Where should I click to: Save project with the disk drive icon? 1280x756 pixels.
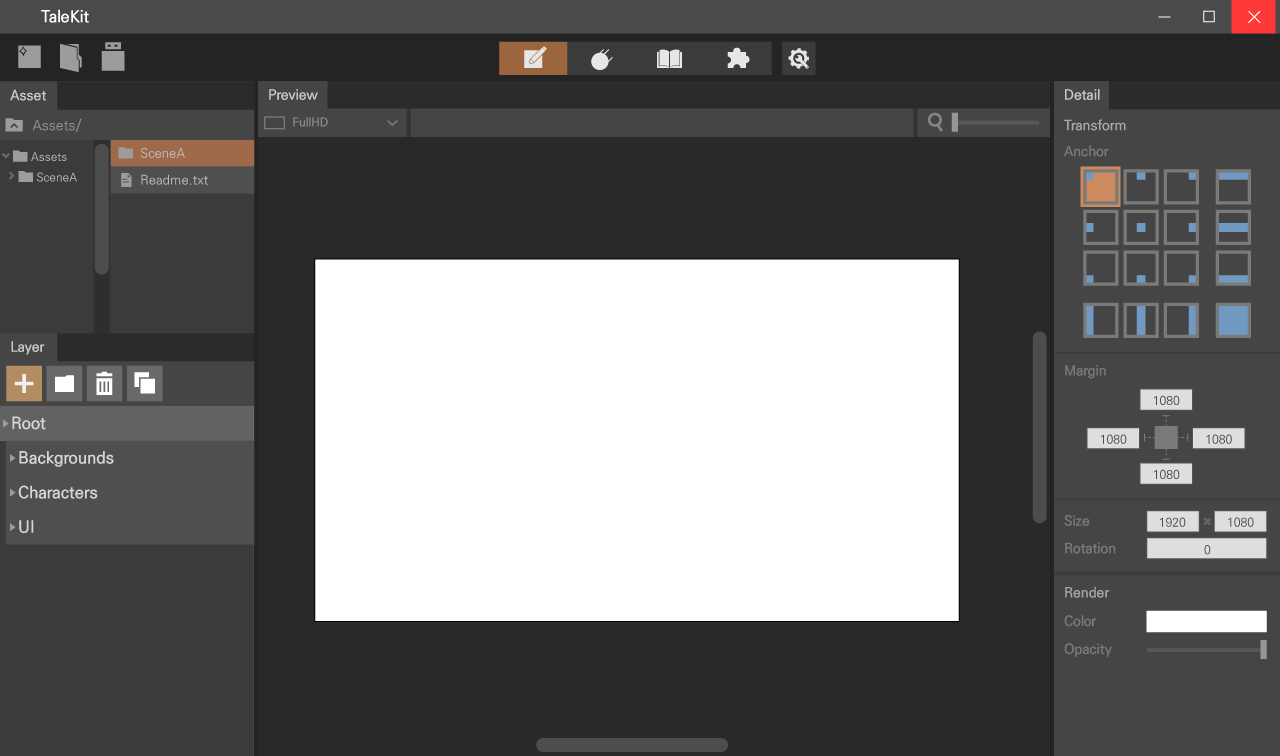click(x=113, y=57)
